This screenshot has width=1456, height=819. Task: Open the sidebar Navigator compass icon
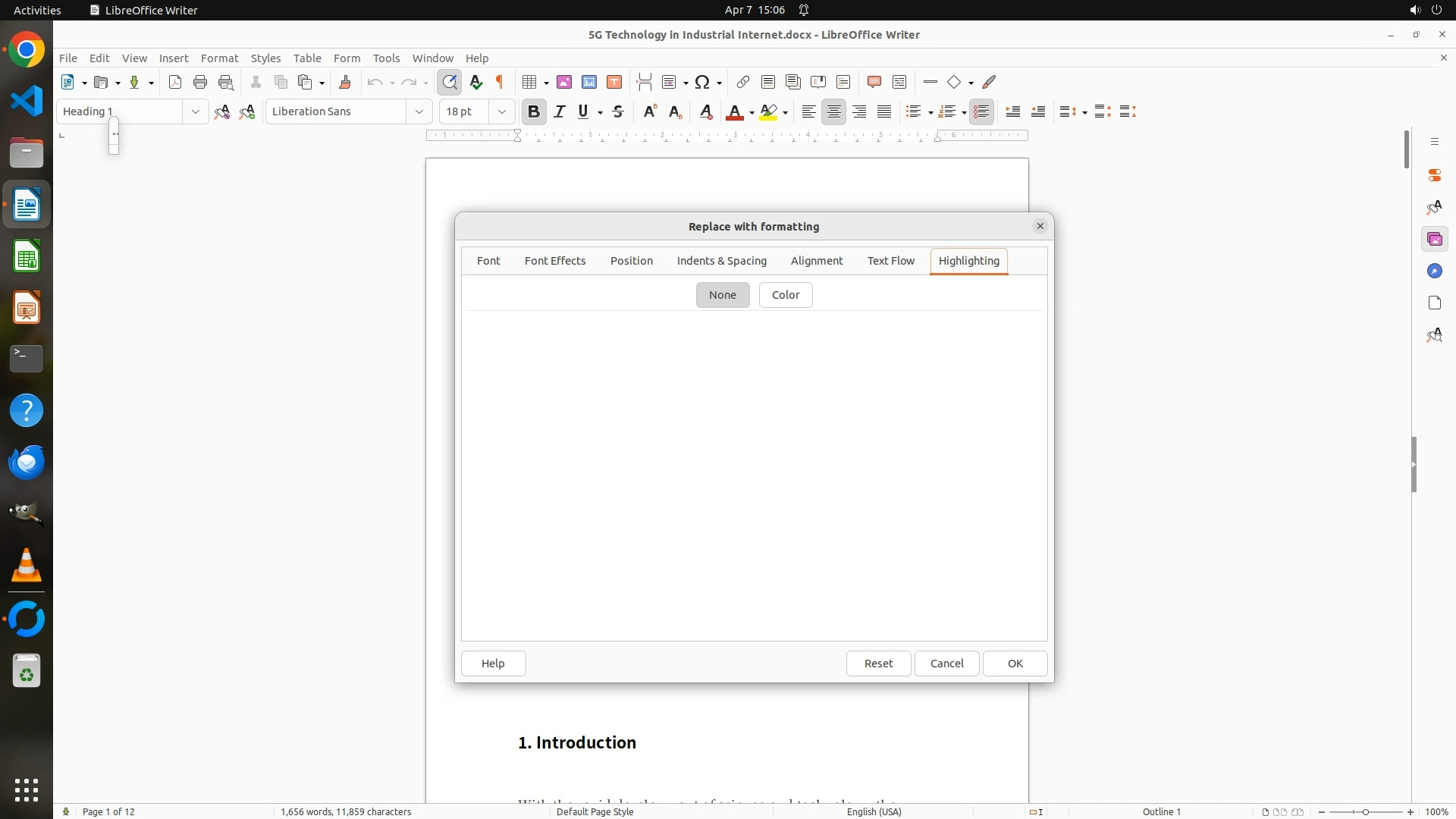[1434, 271]
